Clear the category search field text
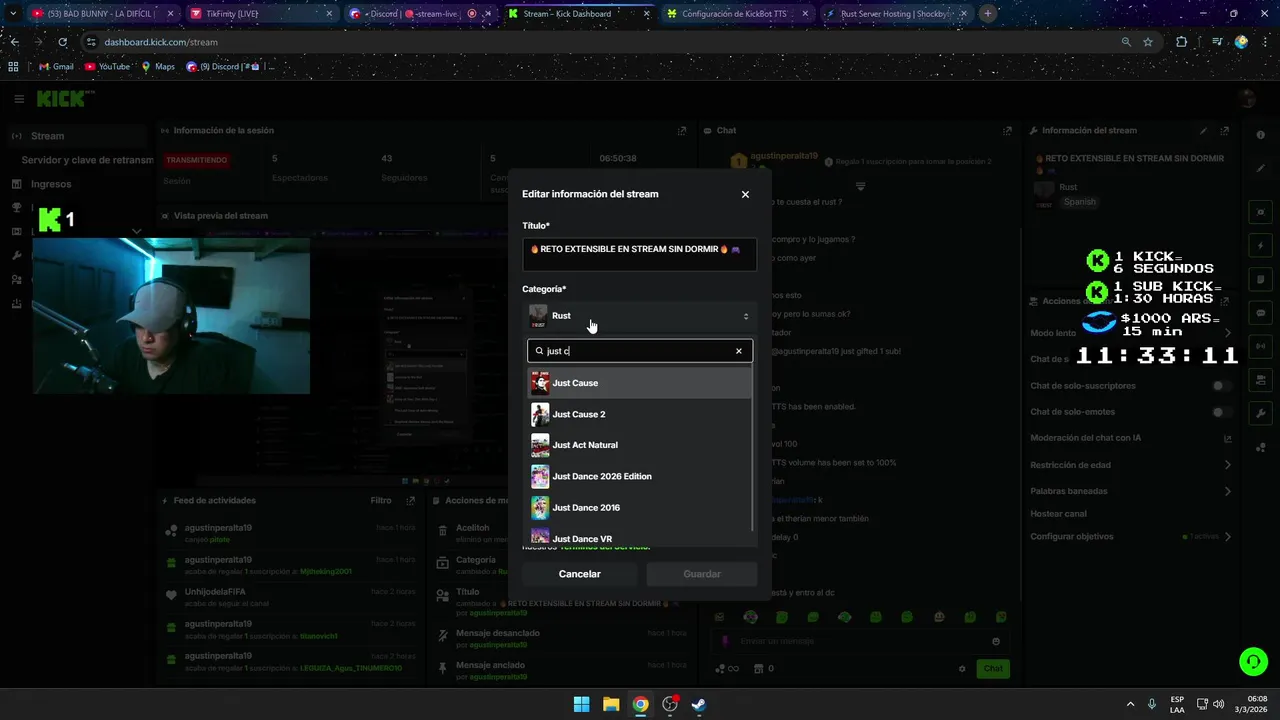The image size is (1280, 720). [x=739, y=351]
